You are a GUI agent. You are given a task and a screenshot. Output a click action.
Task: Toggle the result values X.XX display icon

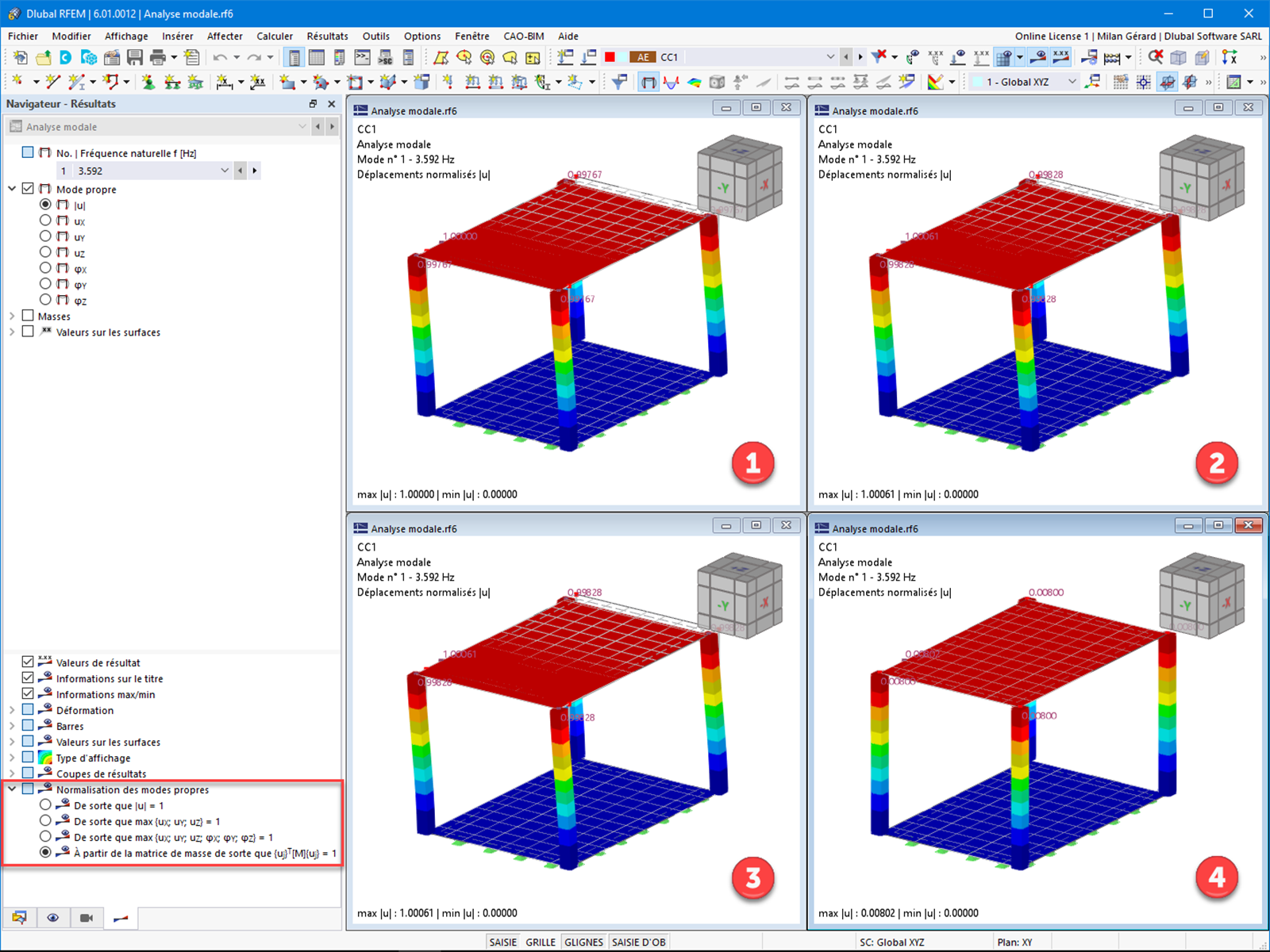coord(1059,56)
